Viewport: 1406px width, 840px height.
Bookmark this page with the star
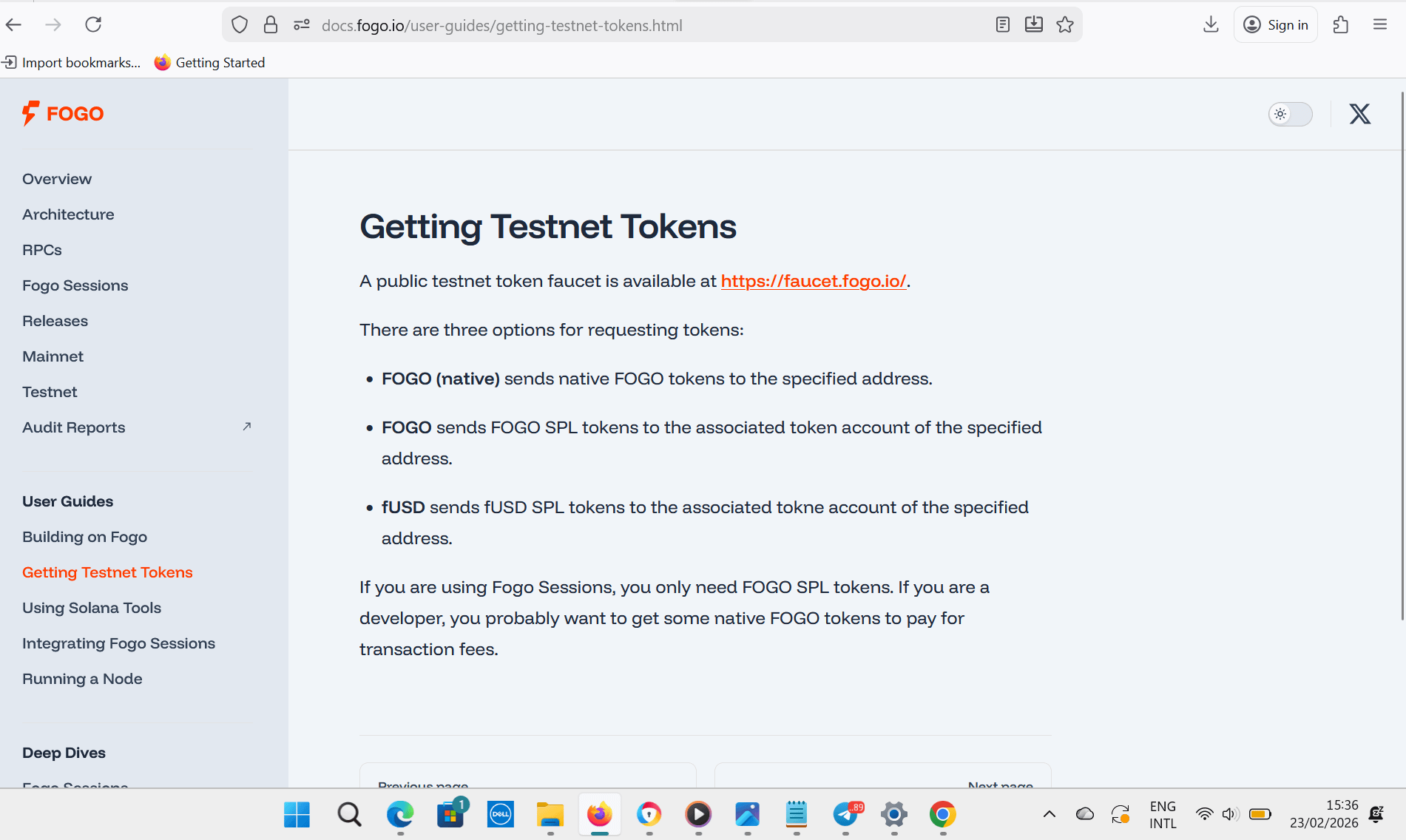coord(1065,25)
